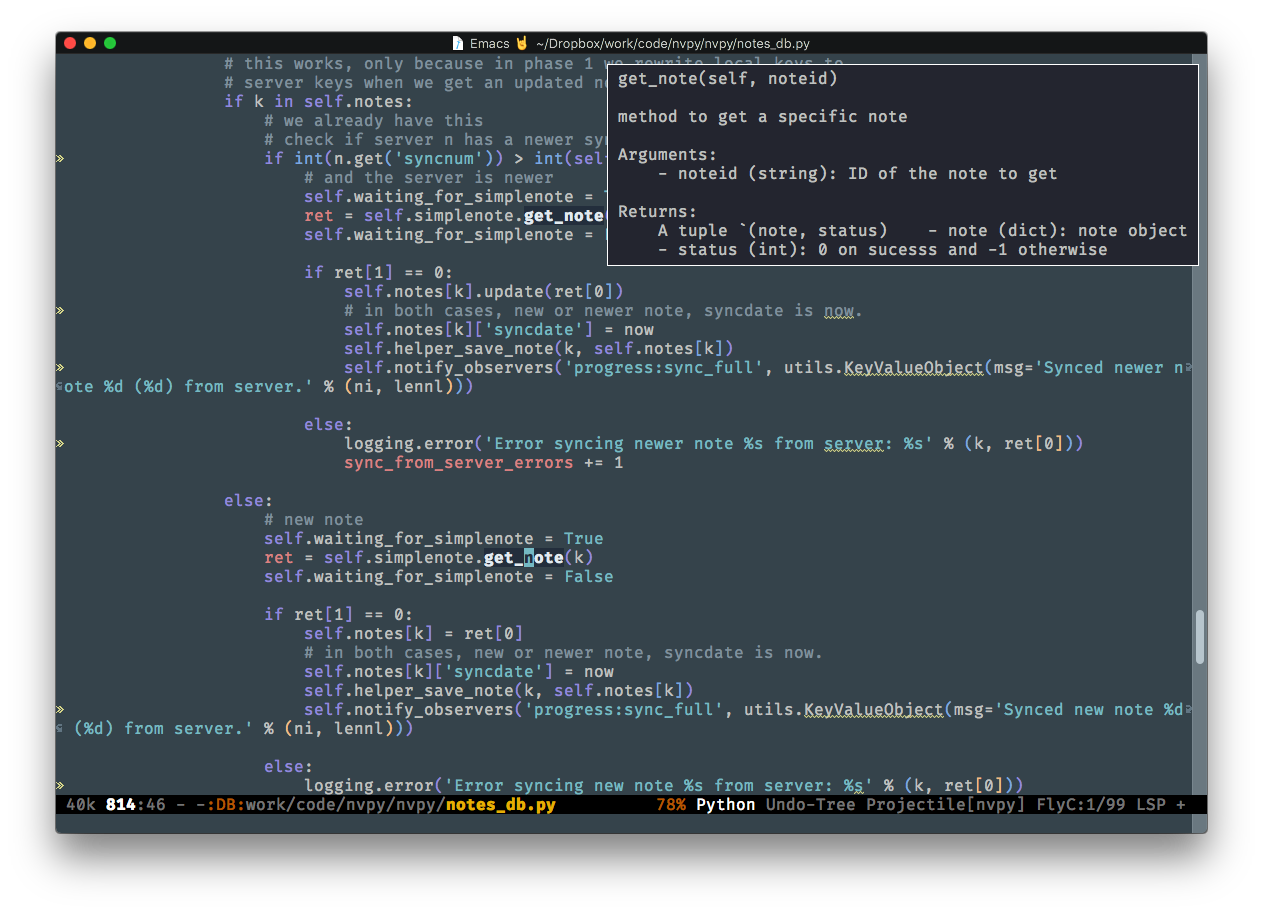
Task: Click the title bar path ~/Dropbox/work/code/nvpy/nvpy/notes_db.py
Action: [673, 44]
